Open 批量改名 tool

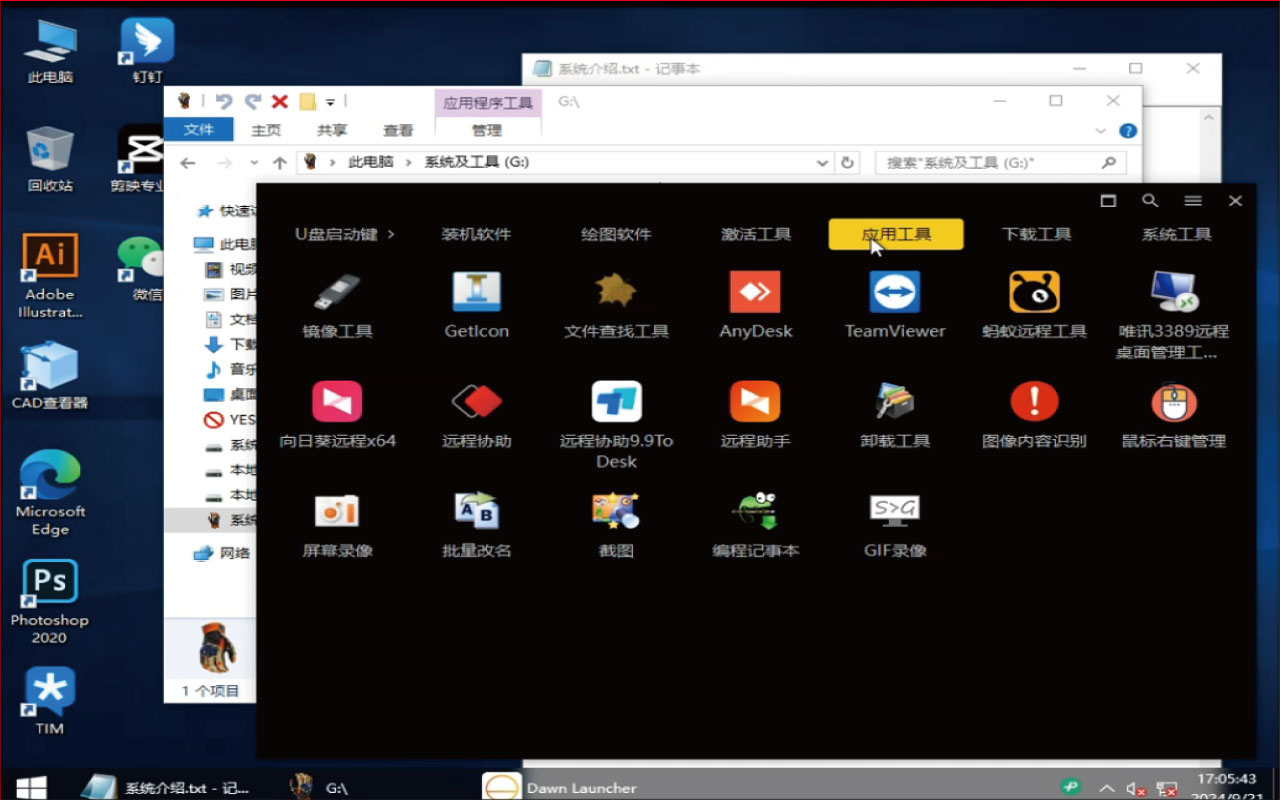[x=477, y=525]
